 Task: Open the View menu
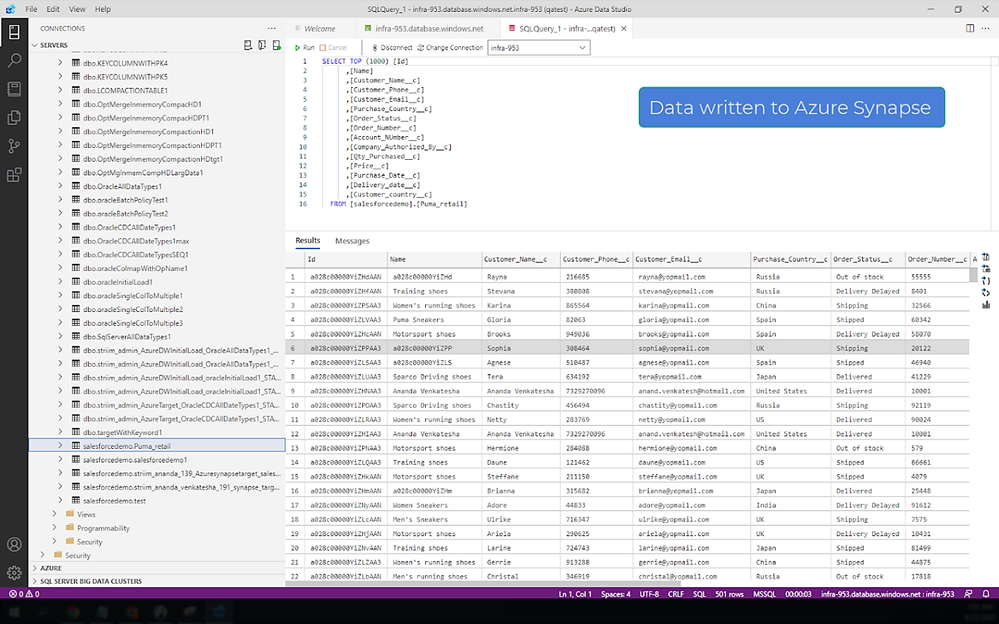(77, 9)
